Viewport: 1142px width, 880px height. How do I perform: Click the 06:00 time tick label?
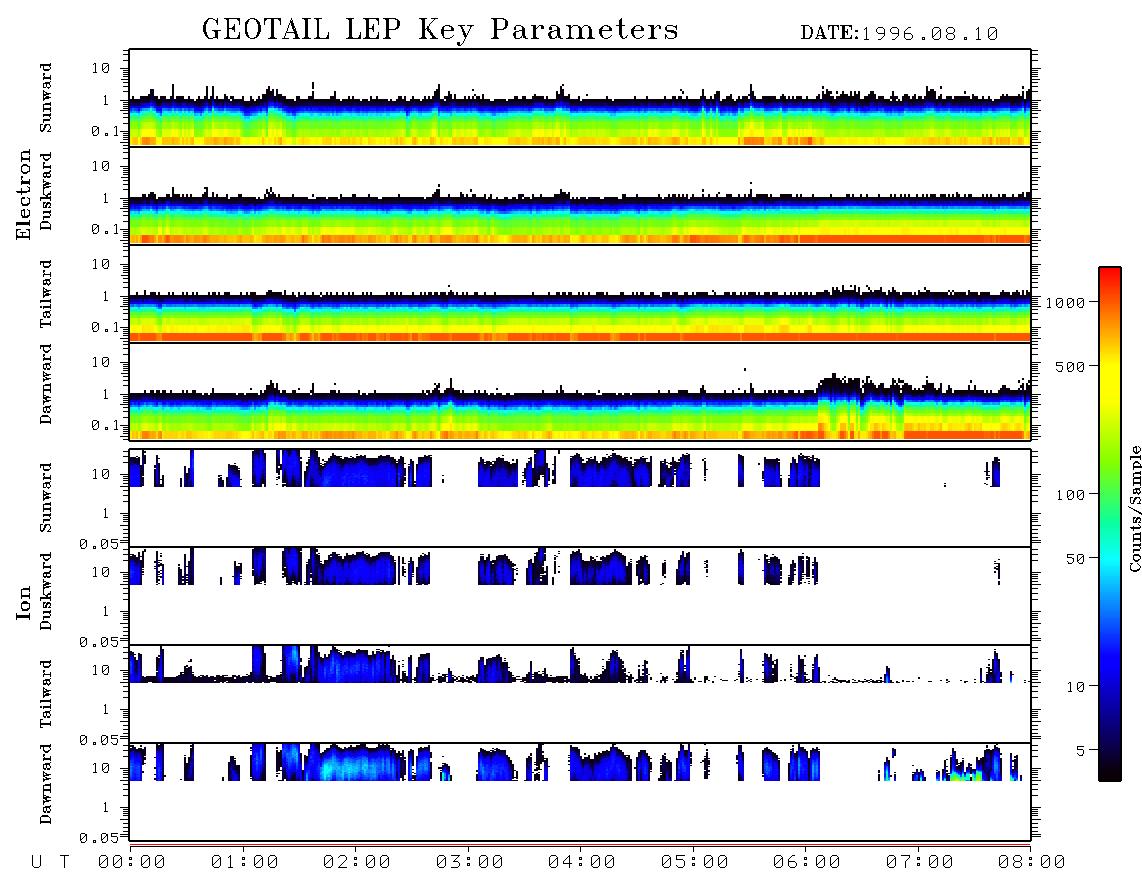click(x=807, y=863)
